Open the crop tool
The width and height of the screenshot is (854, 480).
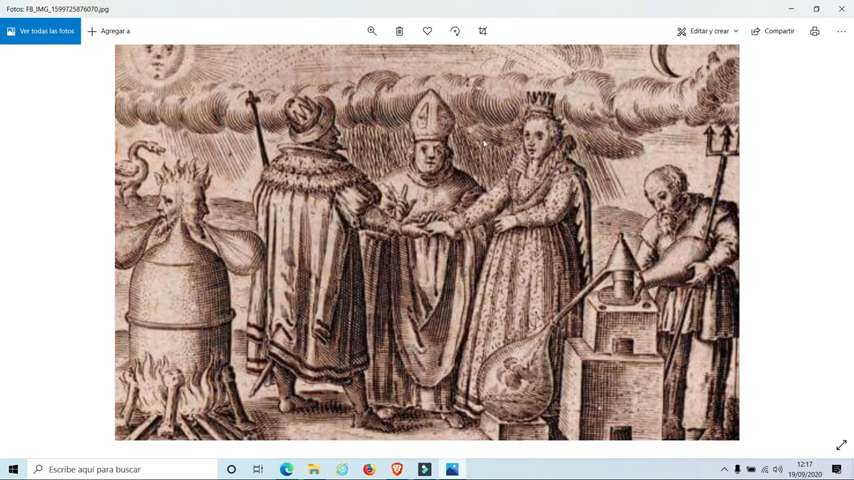coord(483,31)
